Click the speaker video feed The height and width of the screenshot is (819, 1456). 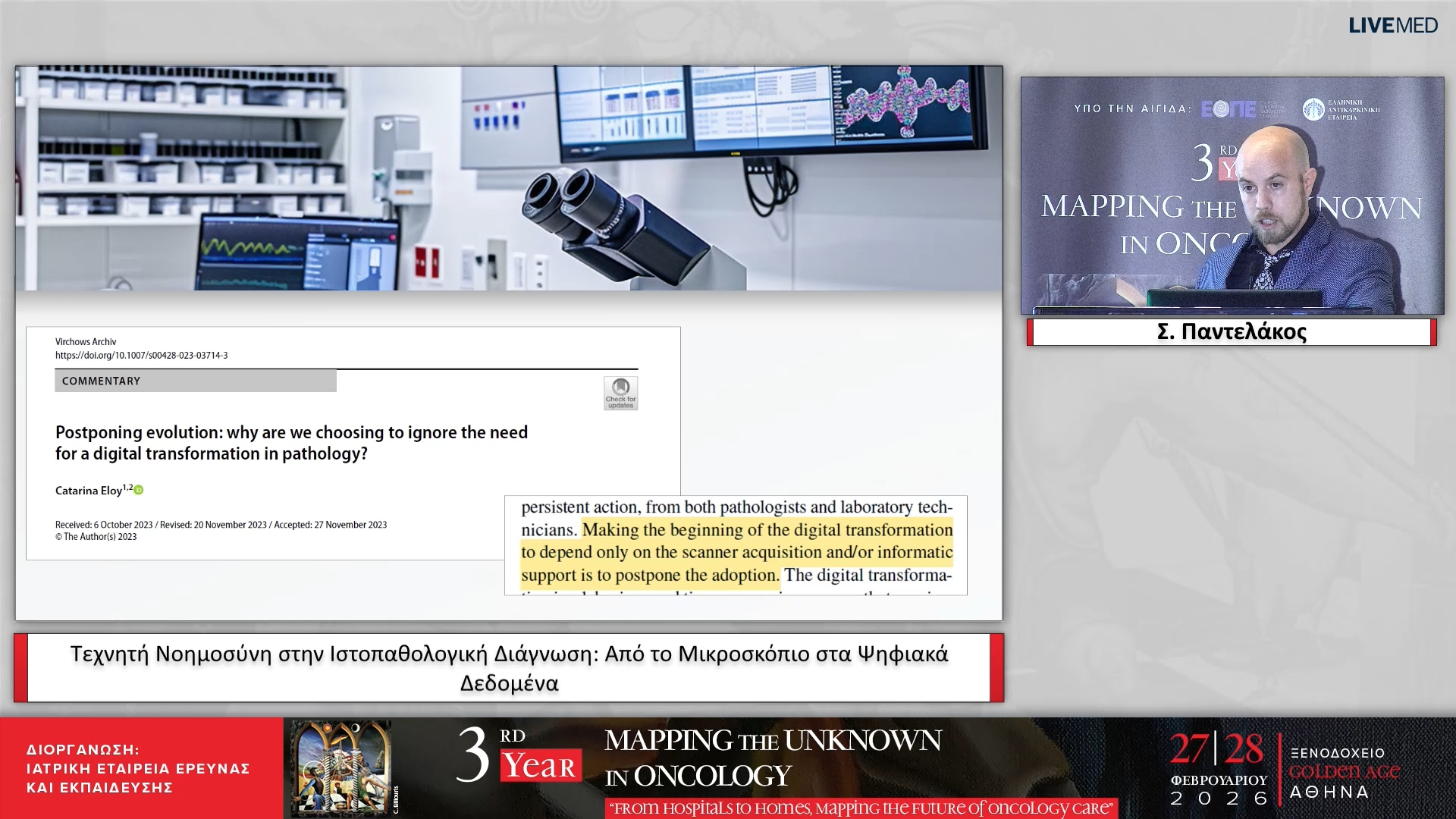1232,196
